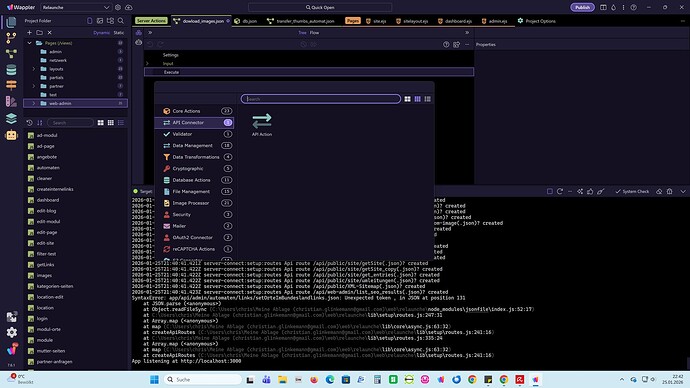Viewport: 690px width, 388px height.
Task: Expand the right panel double chevron
Action: coord(467,33)
